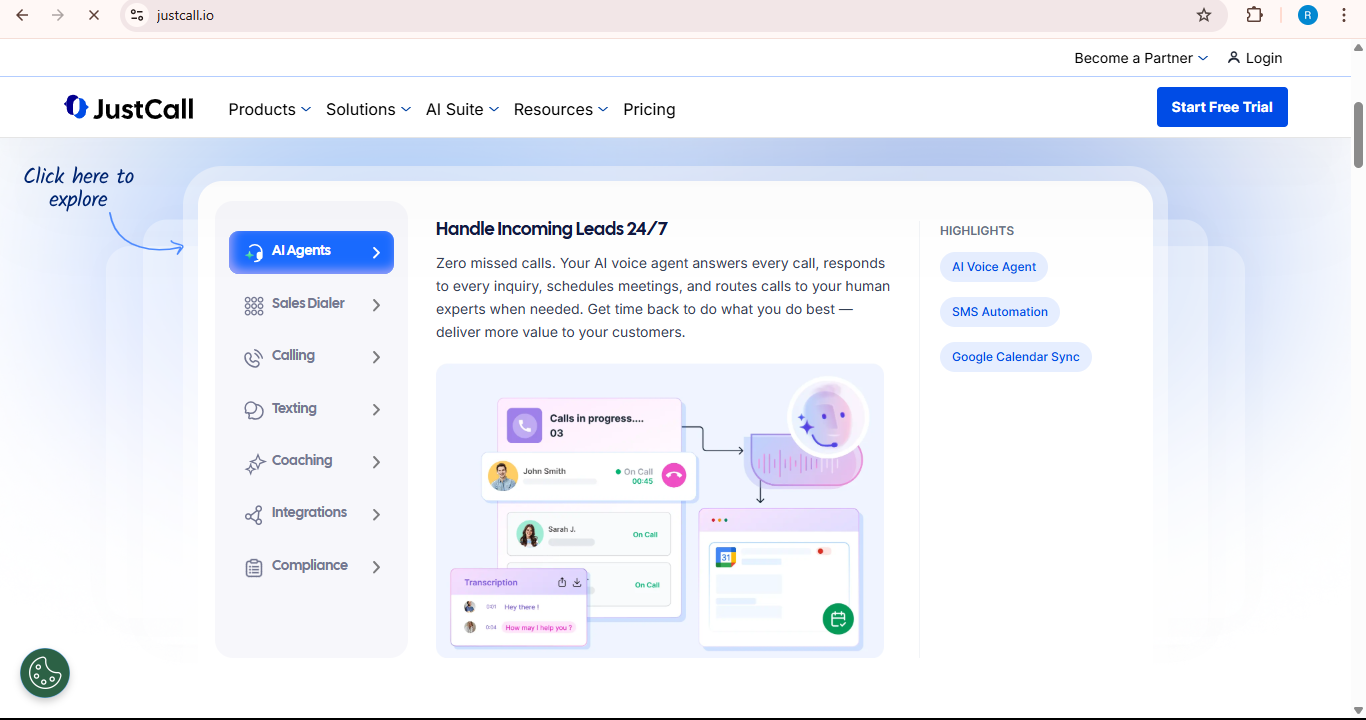Open the browser extensions puzzle icon
1366x720 pixels.
pyautogui.click(x=1254, y=15)
